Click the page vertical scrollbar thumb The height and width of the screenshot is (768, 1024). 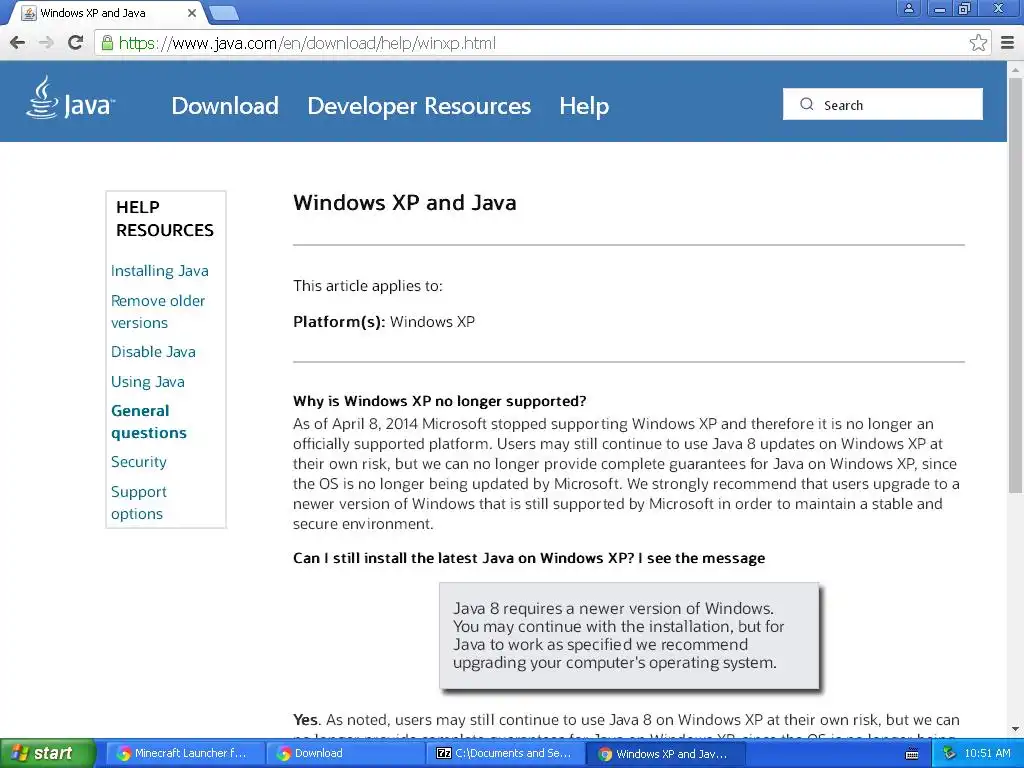(x=1016, y=284)
